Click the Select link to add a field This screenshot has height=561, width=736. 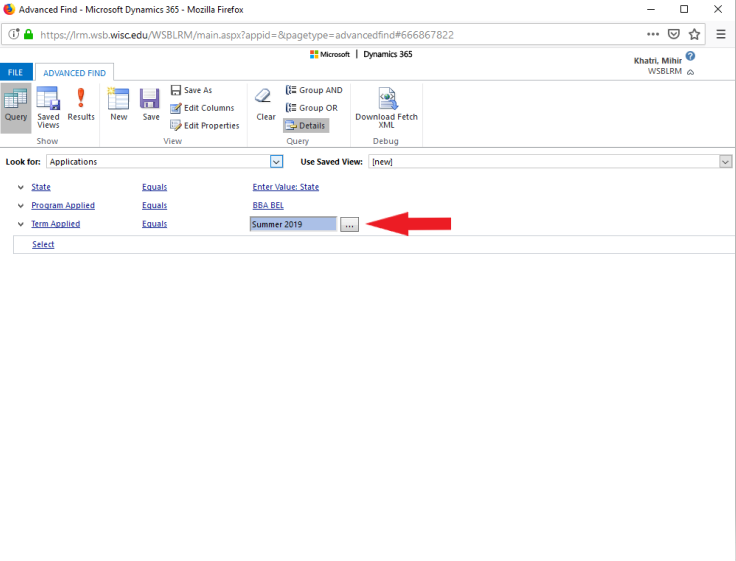pos(43,244)
